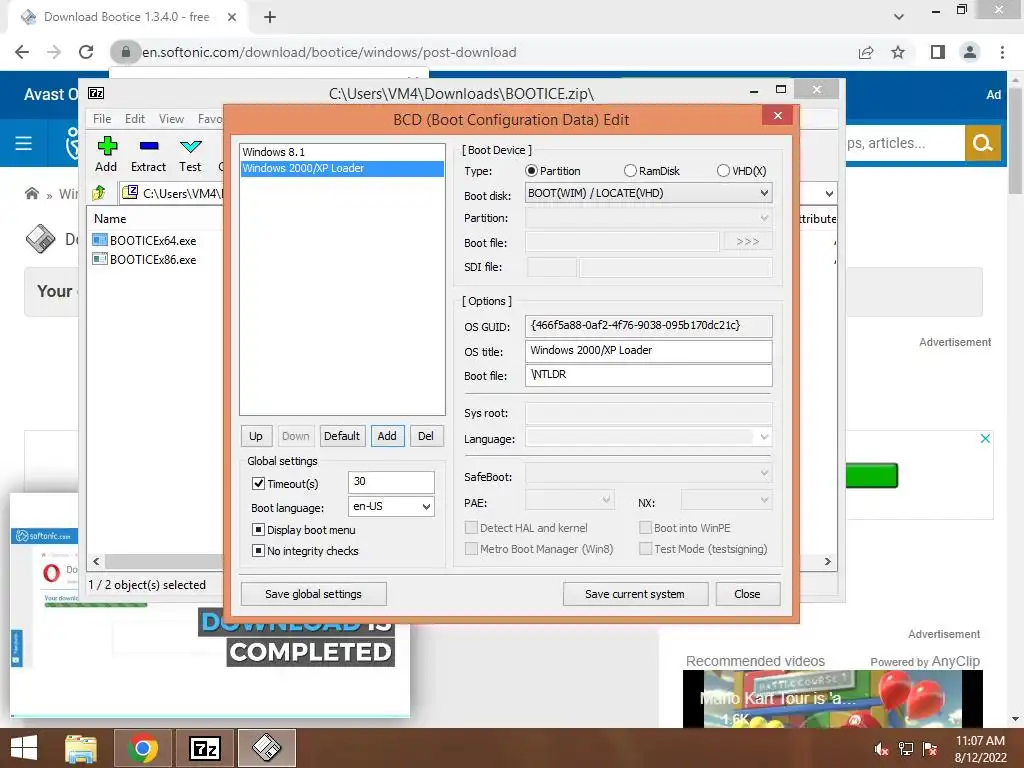Click the up-folder icon in 7-Zip
Image resolution: width=1024 pixels, height=768 pixels.
tap(99, 193)
